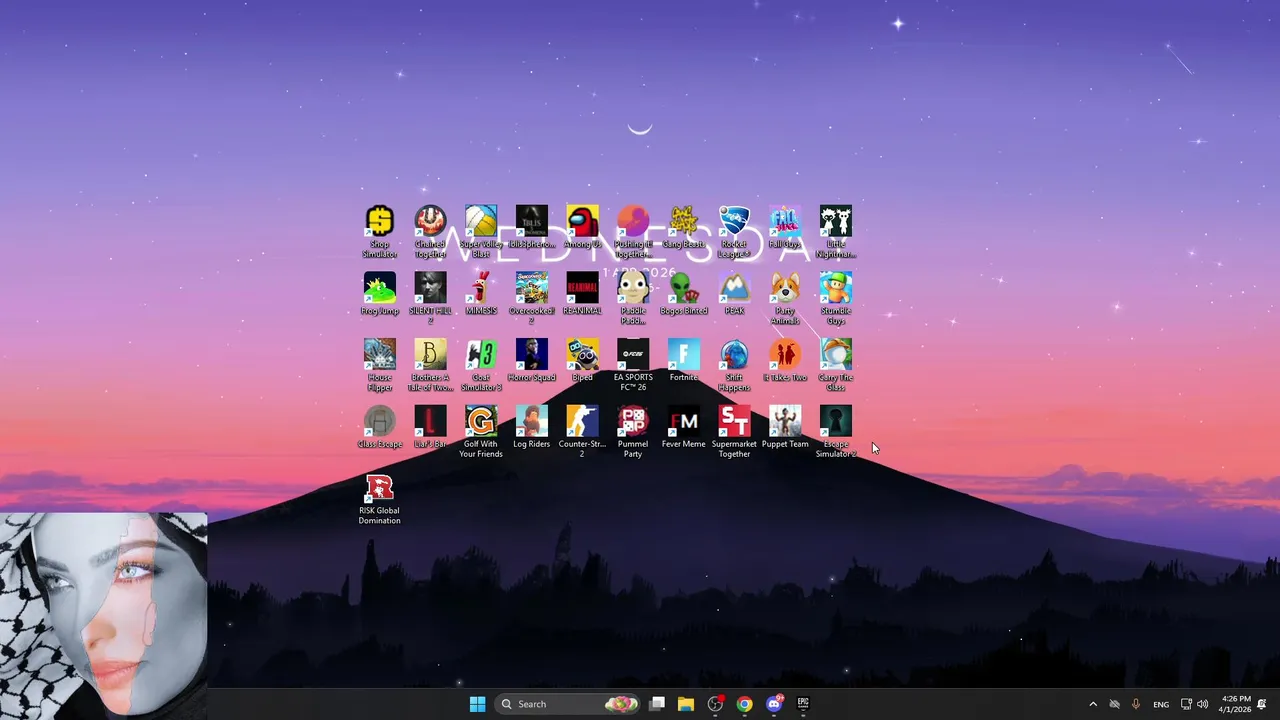1280x720 pixels.
Task: Open the volume control tray icon
Action: click(1203, 704)
